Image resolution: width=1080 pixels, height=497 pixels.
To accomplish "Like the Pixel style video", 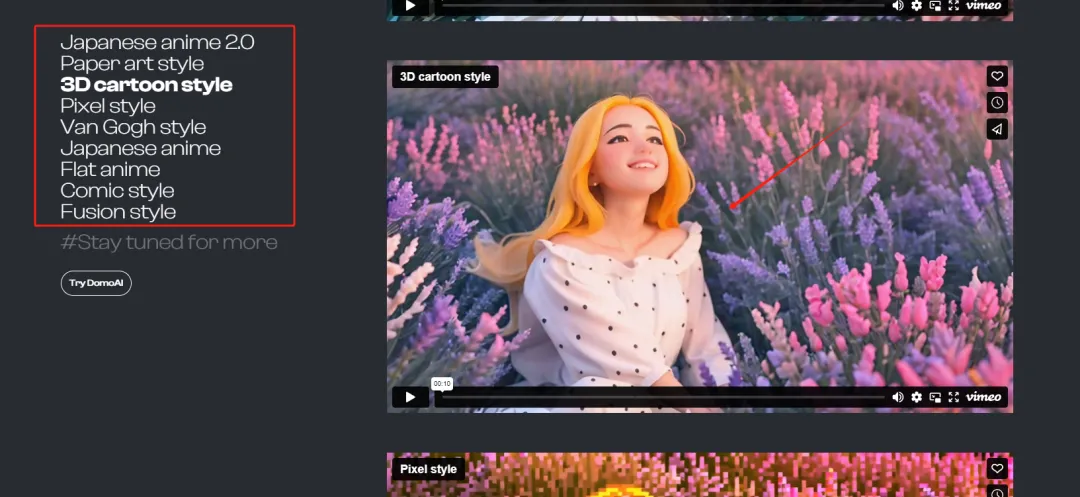I will pos(996,468).
